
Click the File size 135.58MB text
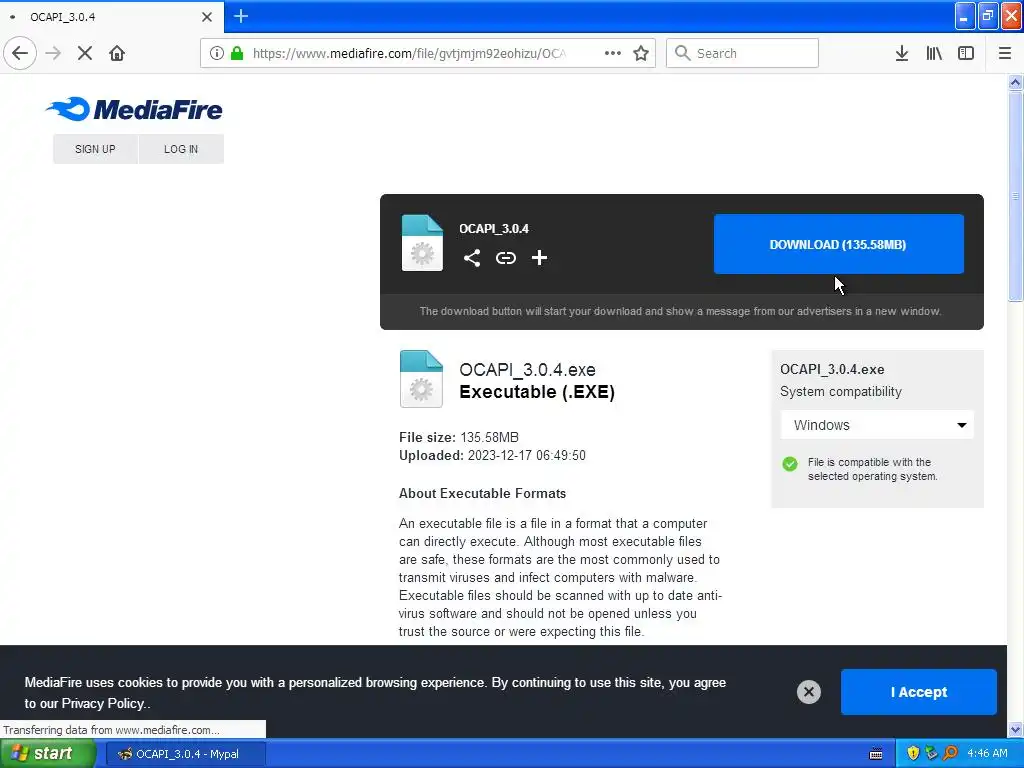(x=458, y=438)
